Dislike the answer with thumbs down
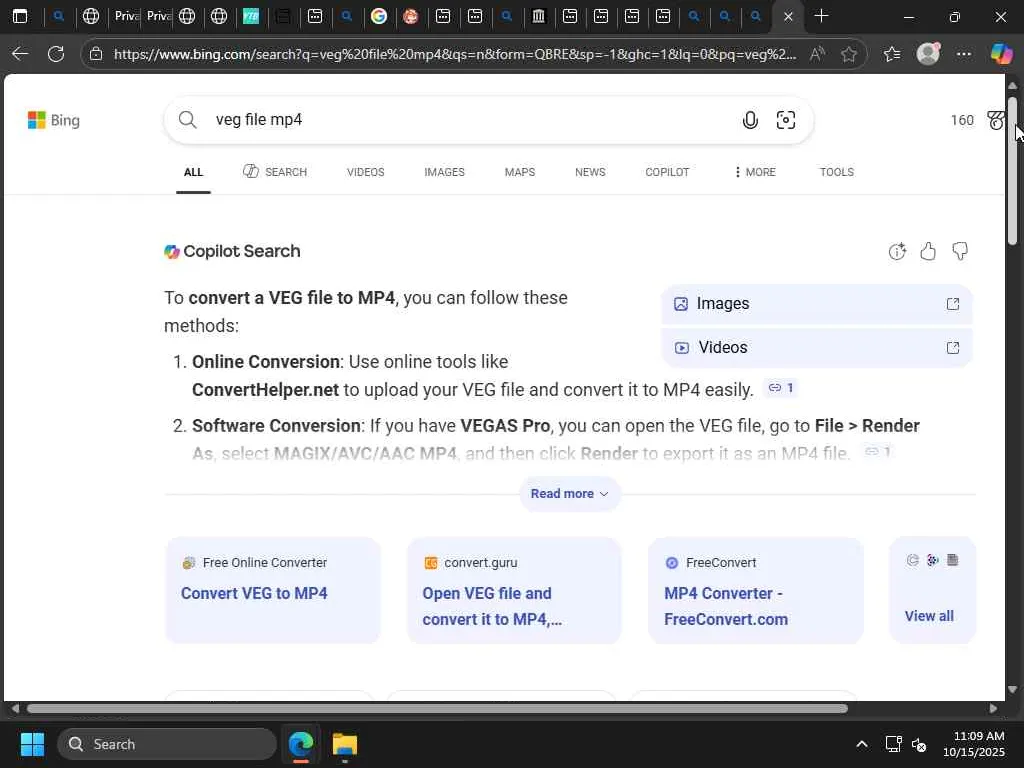The width and height of the screenshot is (1024, 768). tap(960, 251)
